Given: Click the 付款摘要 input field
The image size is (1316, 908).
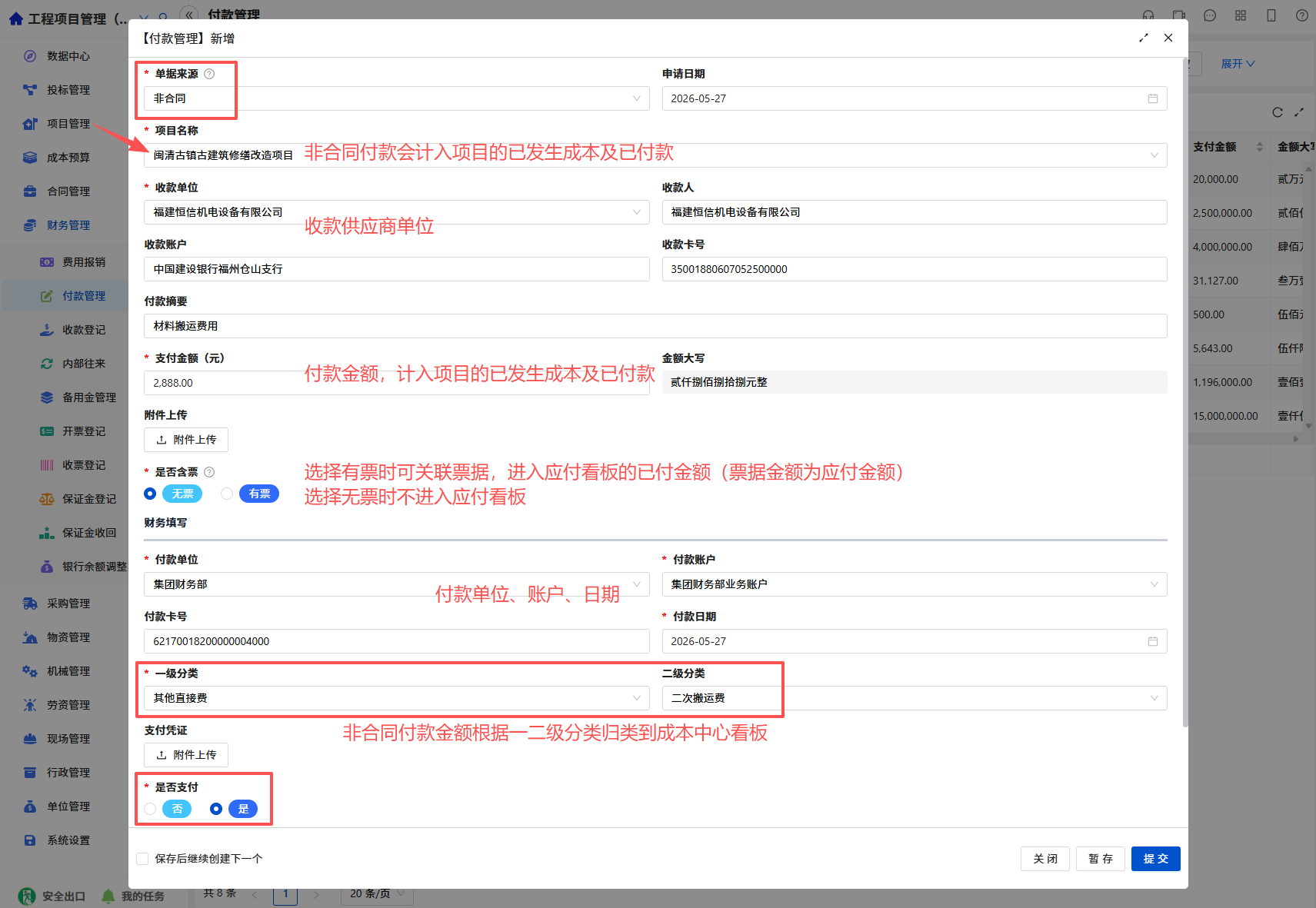Looking at the screenshot, I should coord(655,326).
